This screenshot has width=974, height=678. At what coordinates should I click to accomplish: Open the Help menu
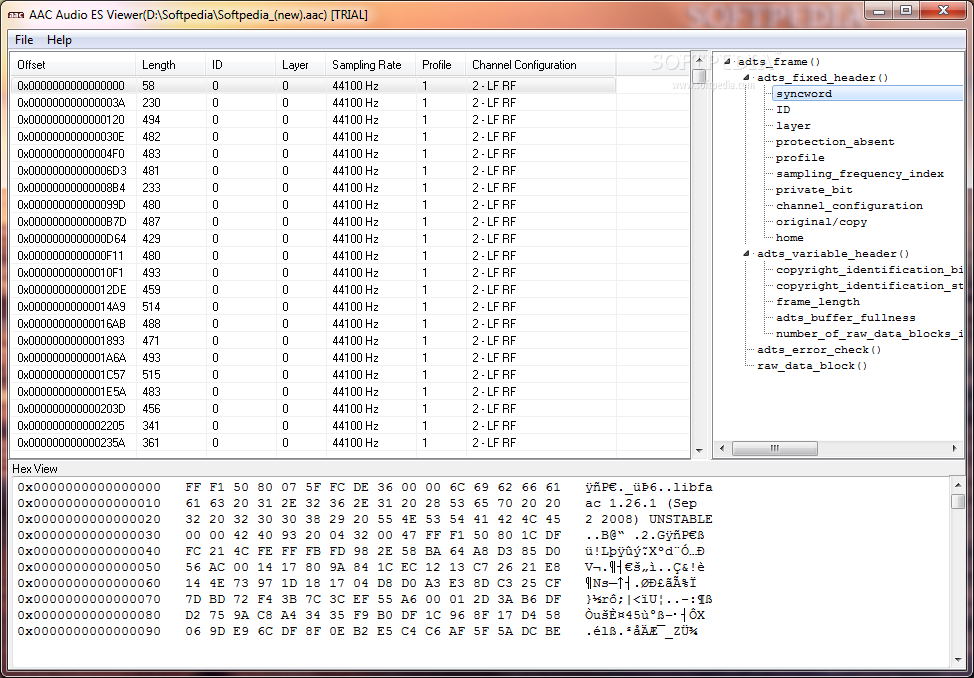(x=59, y=40)
